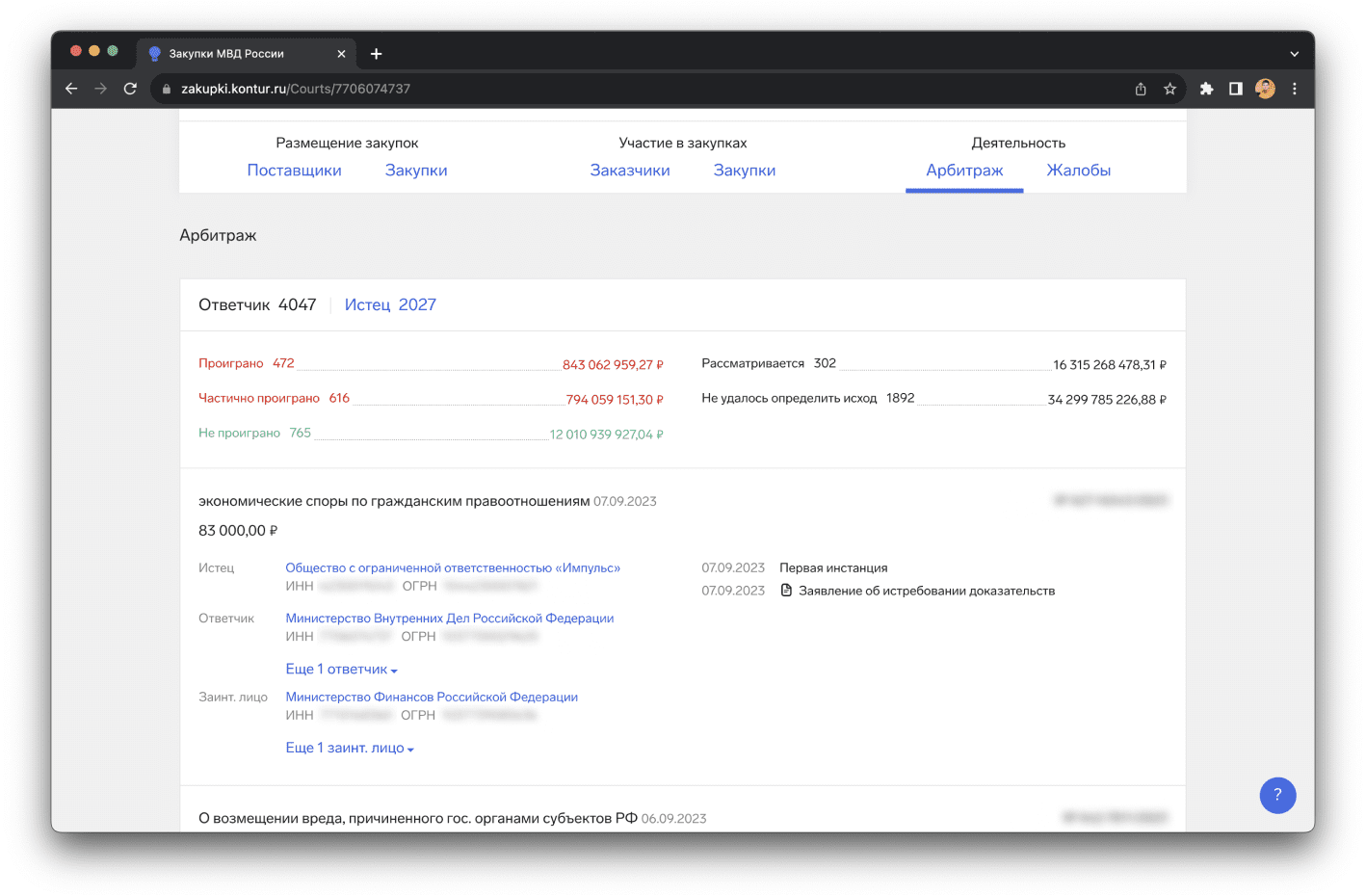Bookmark page with the star icon

pos(1169,89)
